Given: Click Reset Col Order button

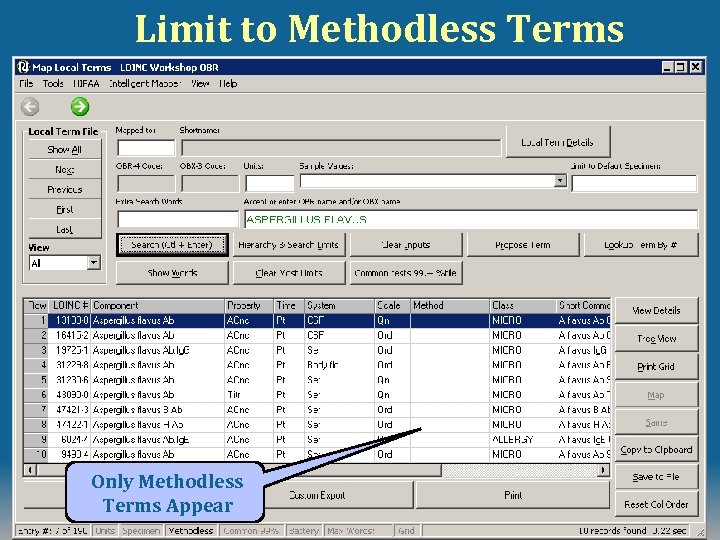Looking at the screenshot, I should (x=656, y=505).
